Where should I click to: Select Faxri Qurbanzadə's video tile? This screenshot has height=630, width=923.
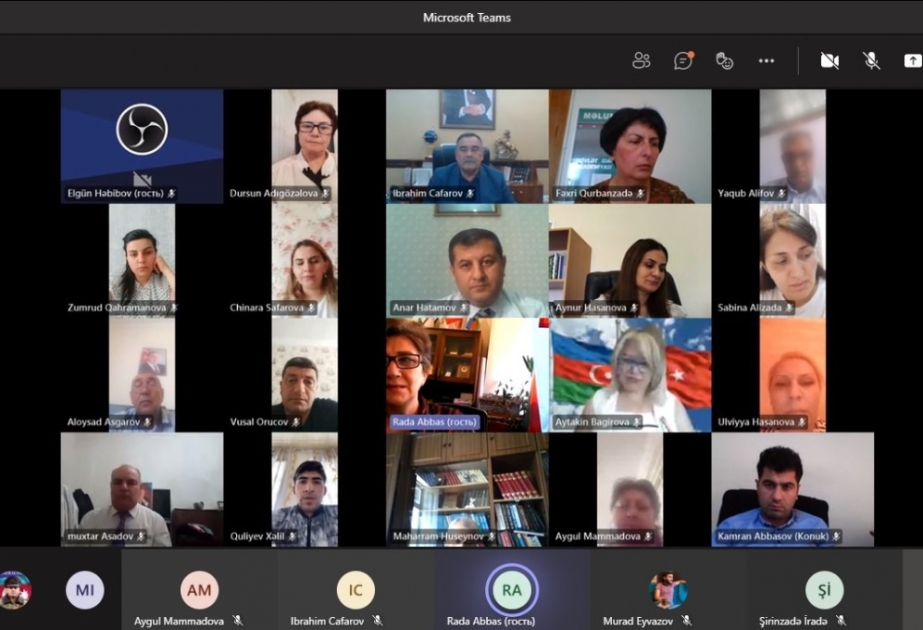tap(630, 146)
